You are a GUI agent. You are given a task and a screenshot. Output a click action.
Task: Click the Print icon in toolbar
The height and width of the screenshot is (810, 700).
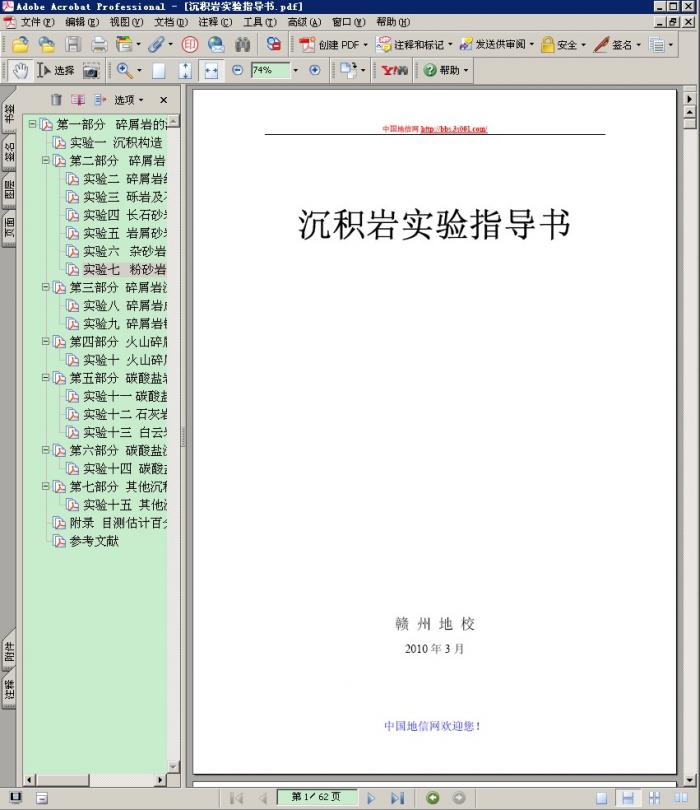pyautogui.click(x=99, y=45)
